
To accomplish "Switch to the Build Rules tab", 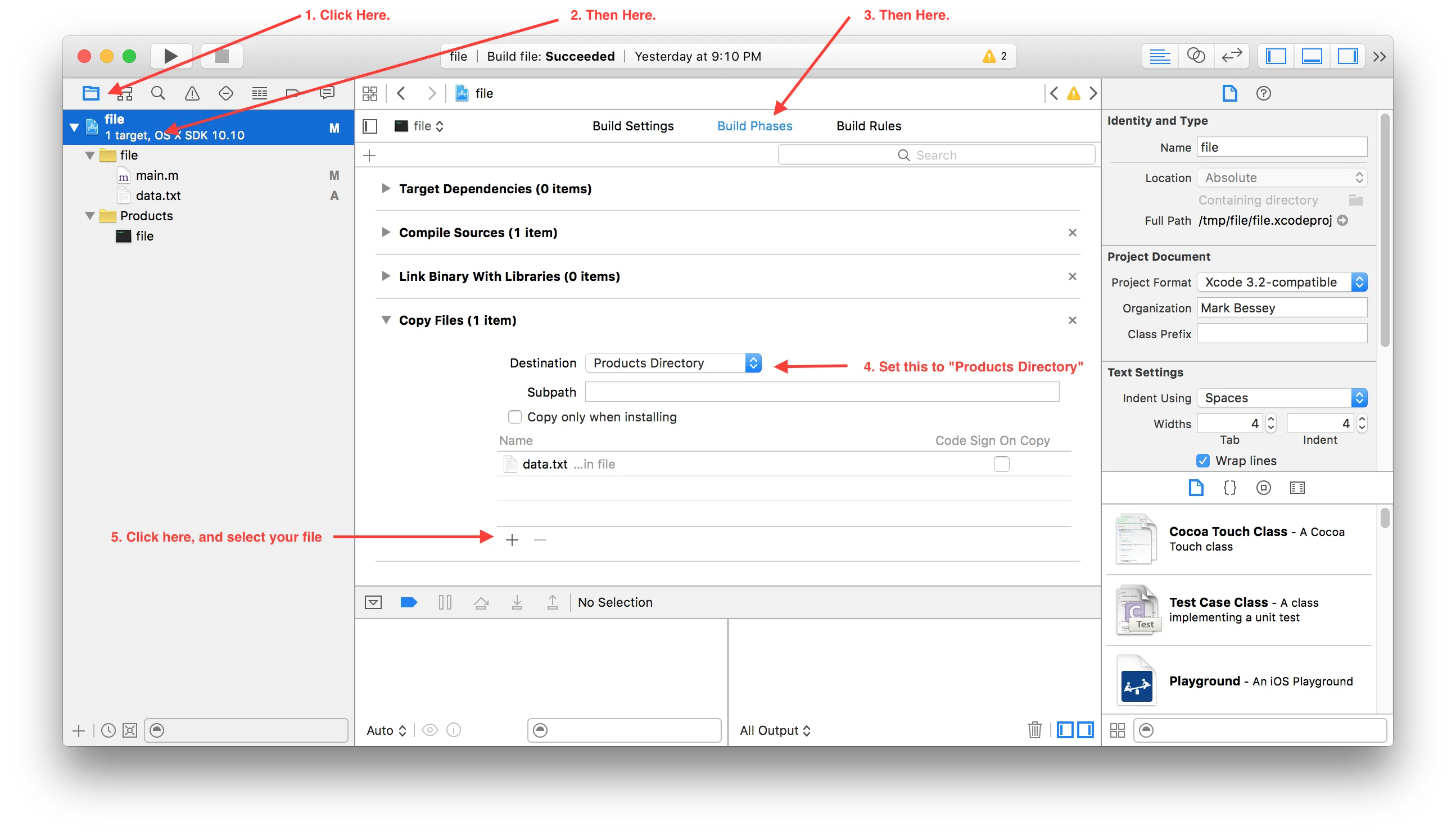I will coord(869,126).
